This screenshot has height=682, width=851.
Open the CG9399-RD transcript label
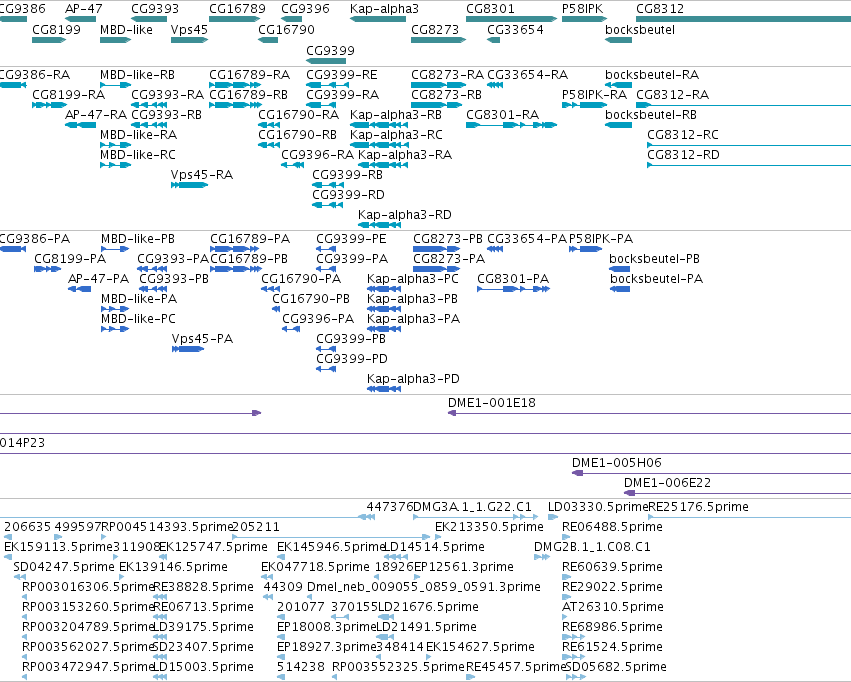tap(348, 194)
